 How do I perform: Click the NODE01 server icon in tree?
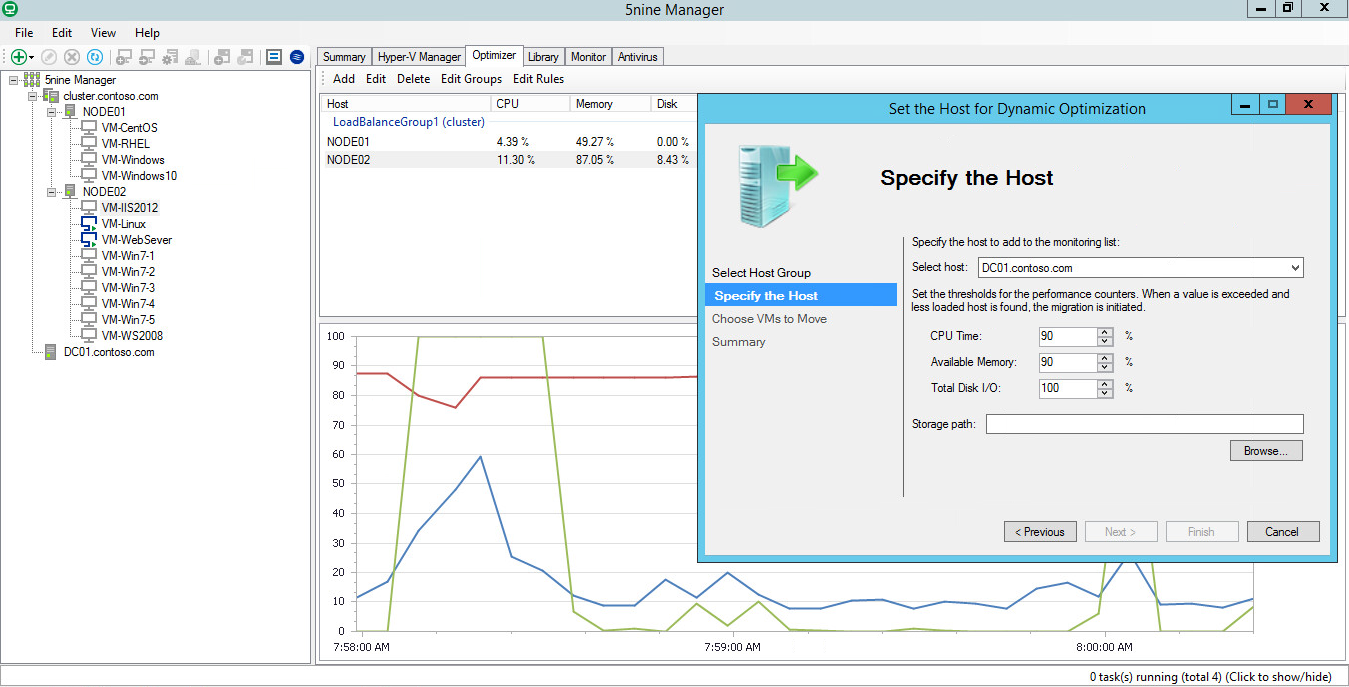point(71,112)
